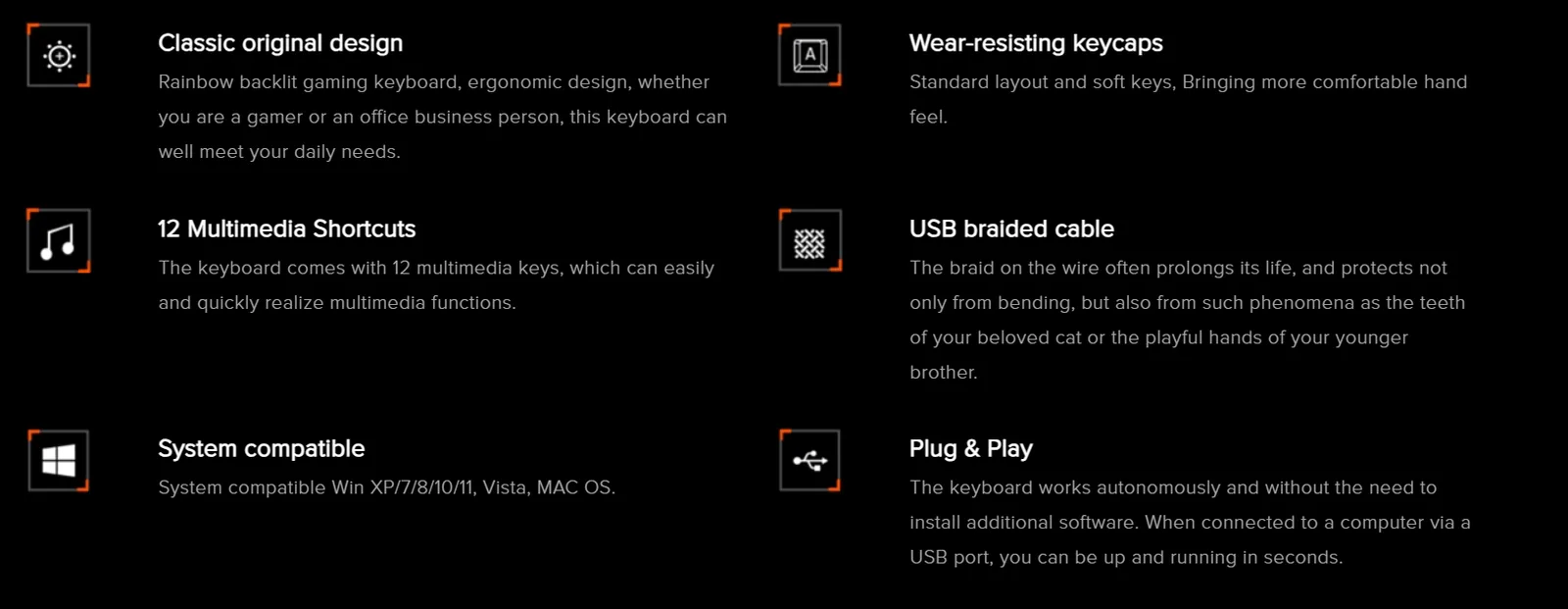The height and width of the screenshot is (609, 1568).
Task: Click the USB symbol icon
Action: click(x=809, y=460)
